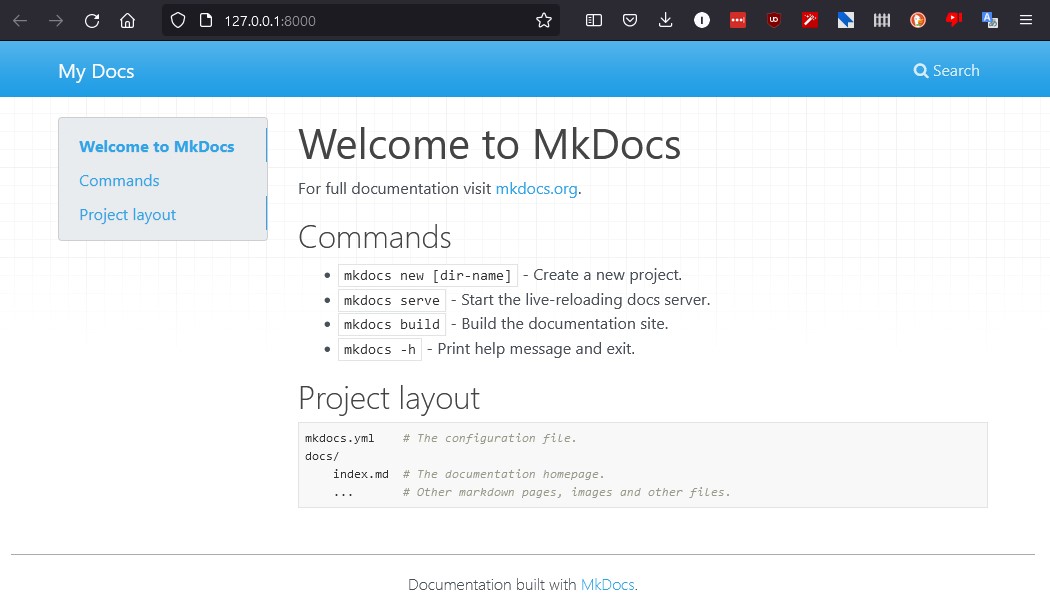Go to Project layout in sidebar

pos(127,215)
